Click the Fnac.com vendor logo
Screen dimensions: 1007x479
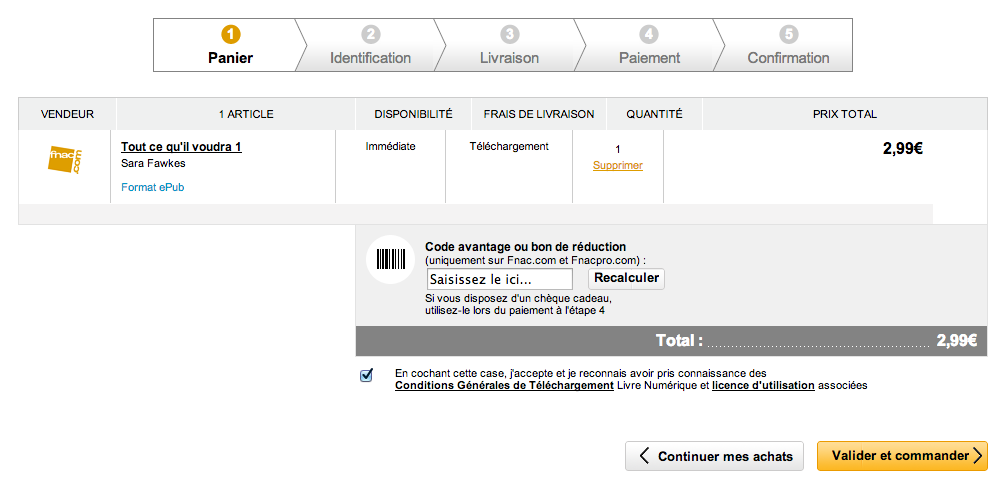[x=65, y=159]
